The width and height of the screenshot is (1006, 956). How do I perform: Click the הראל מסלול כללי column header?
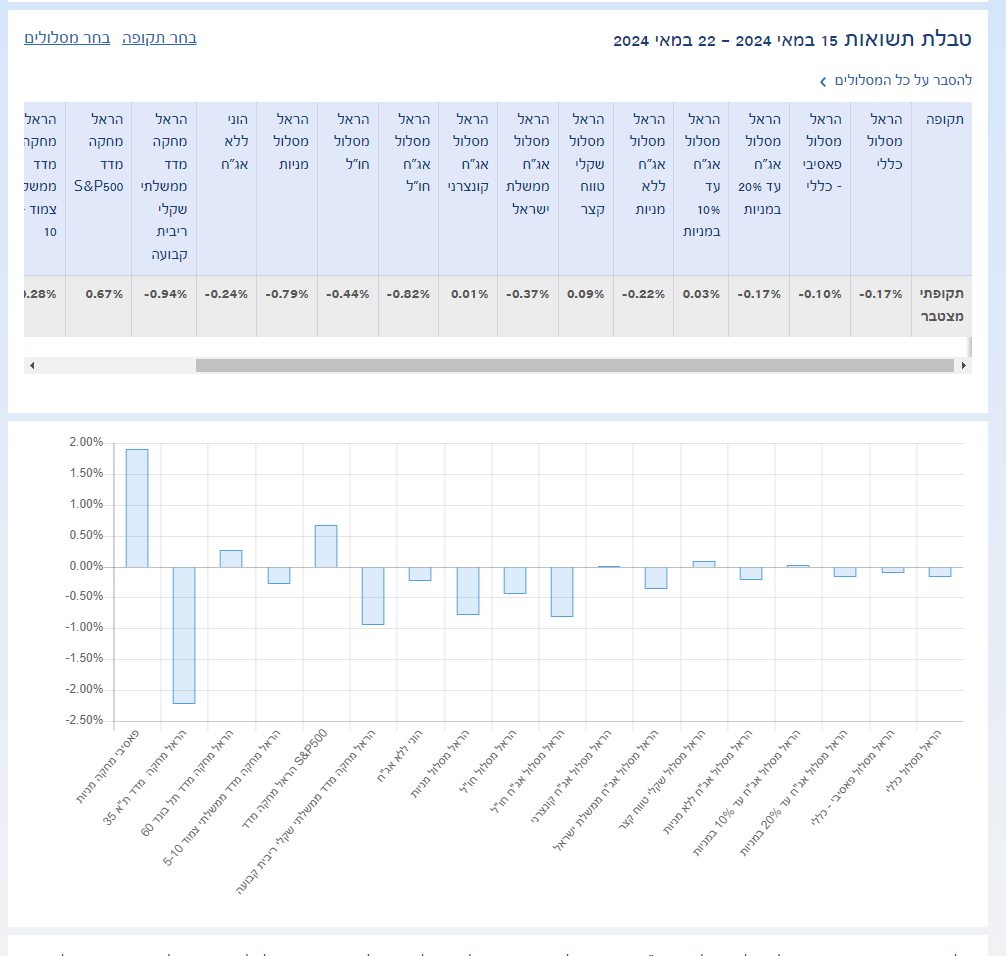click(x=881, y=189)
